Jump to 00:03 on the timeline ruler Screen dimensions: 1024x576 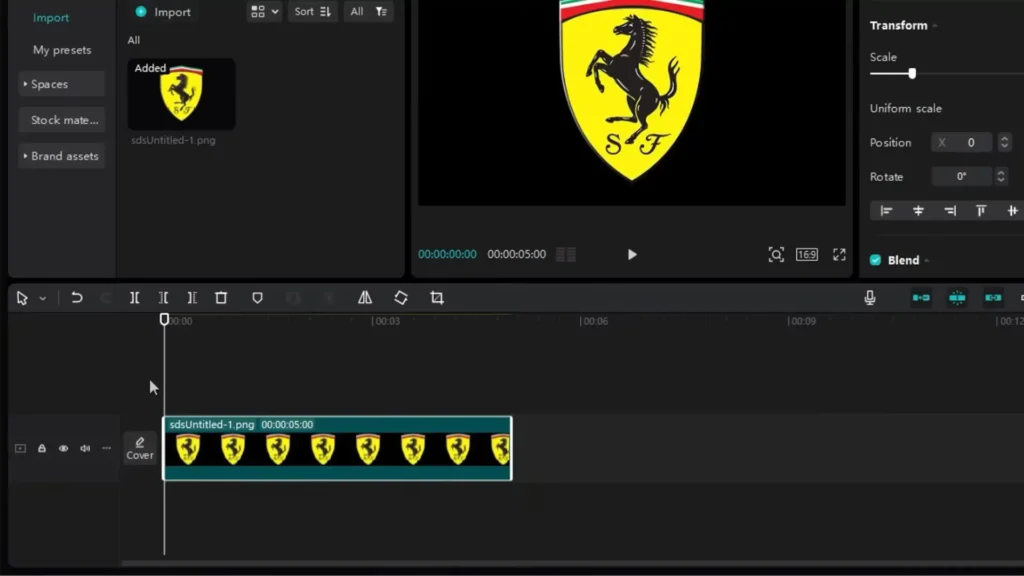coord(386,321)
